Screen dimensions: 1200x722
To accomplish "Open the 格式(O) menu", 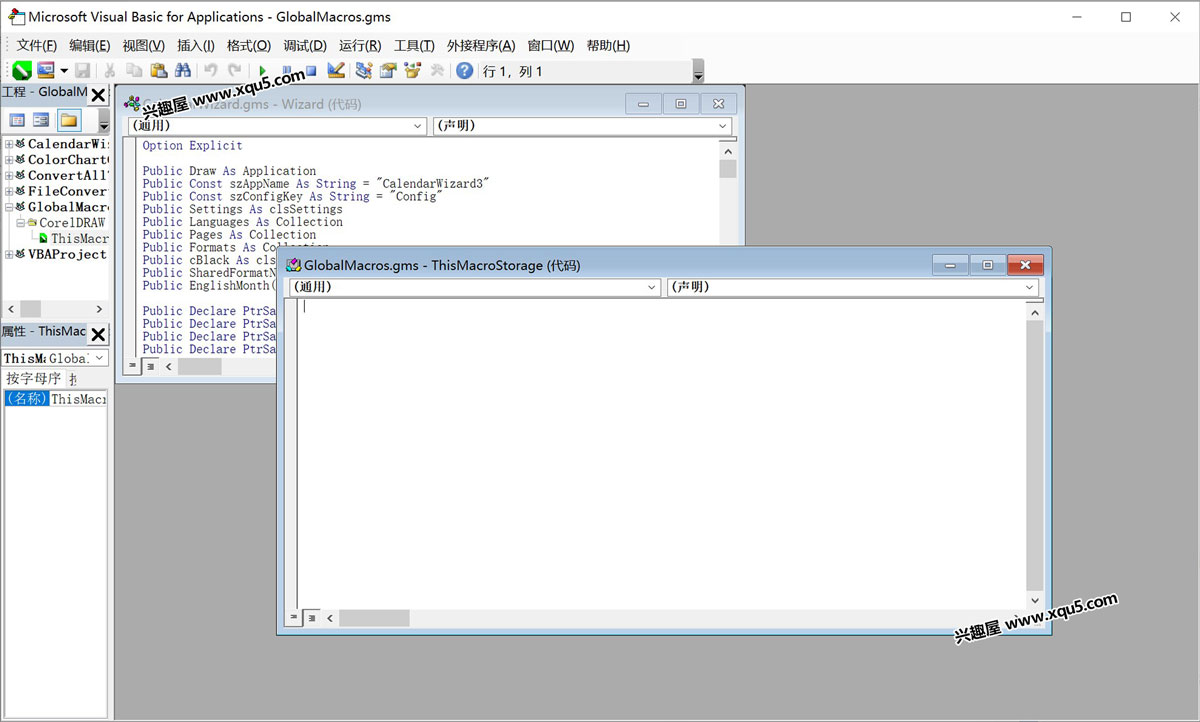I will [248, 45].
